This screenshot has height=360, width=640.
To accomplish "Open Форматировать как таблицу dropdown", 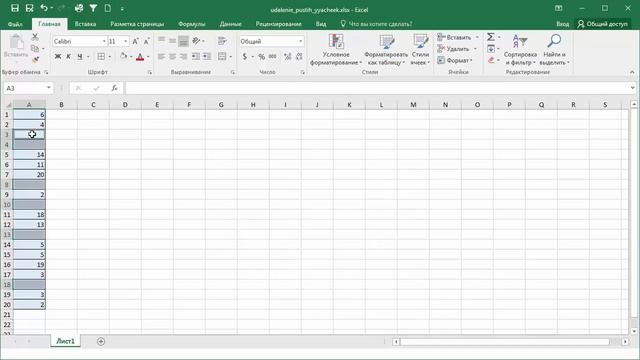I will 386,50.
